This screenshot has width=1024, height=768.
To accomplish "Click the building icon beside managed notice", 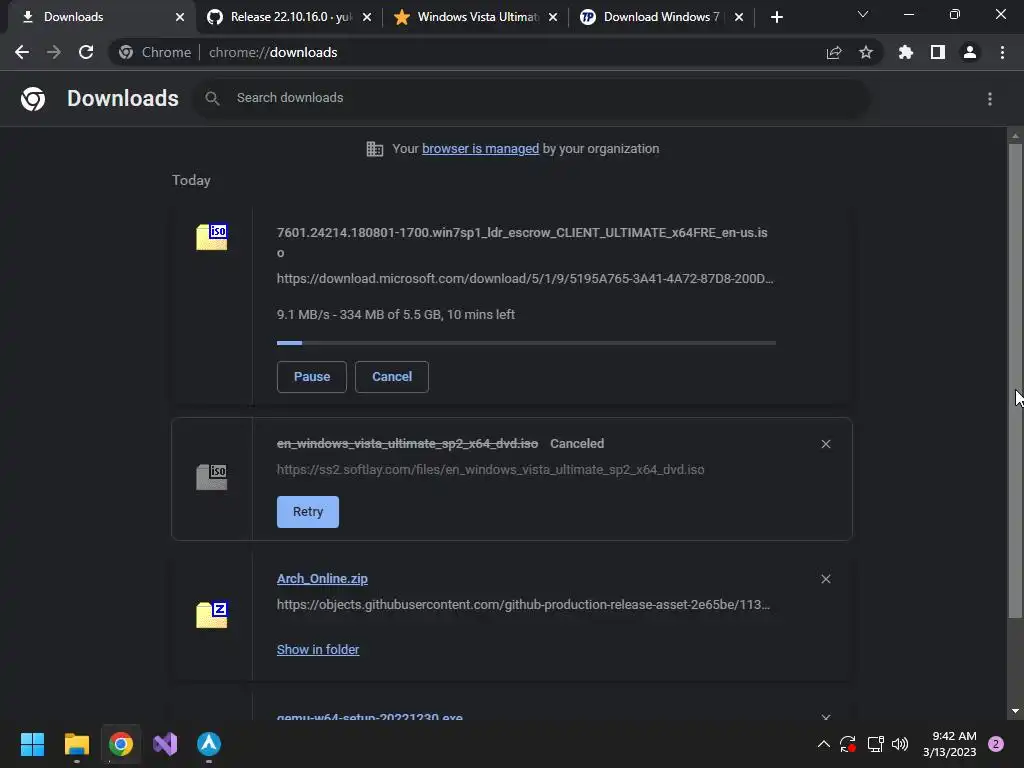I will point(375,149).
